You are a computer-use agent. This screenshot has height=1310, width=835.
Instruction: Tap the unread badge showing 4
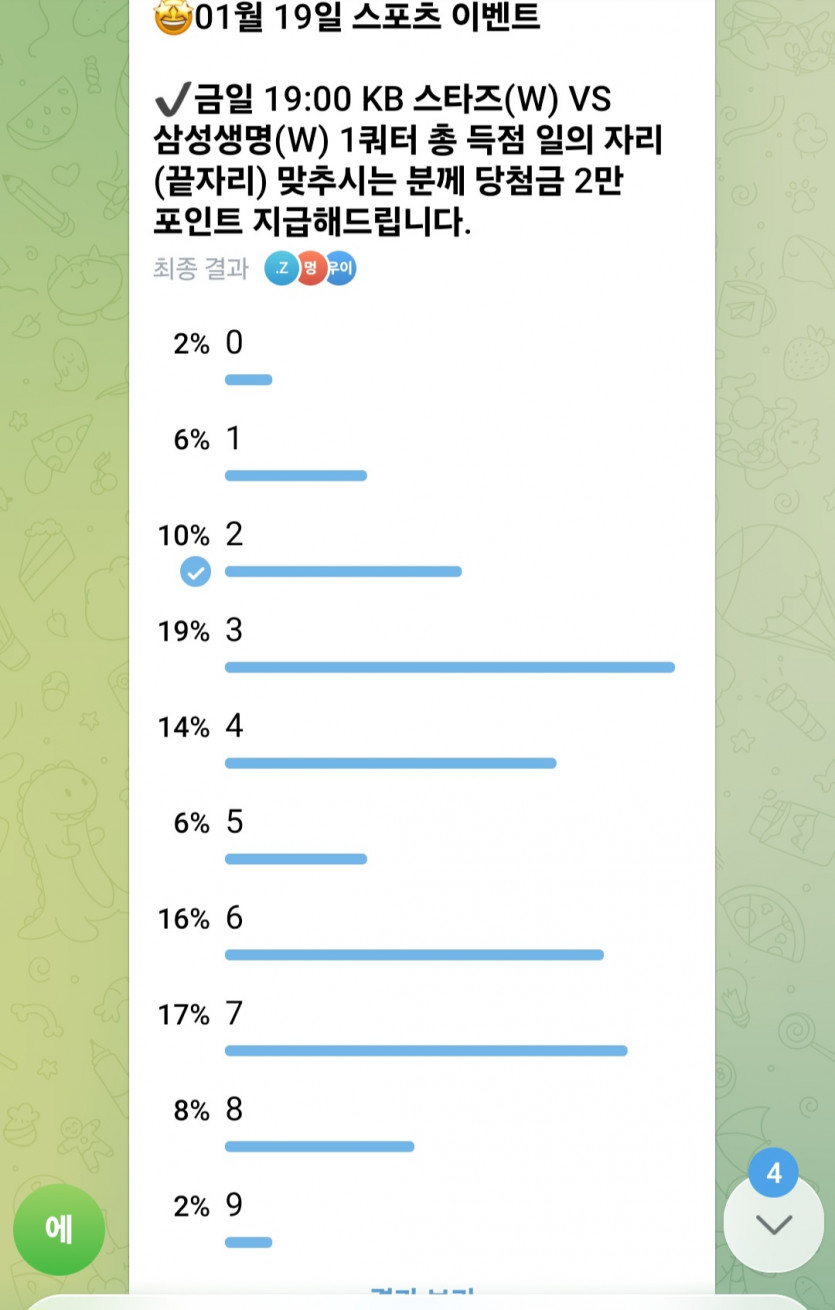(x=773, y=1173)
